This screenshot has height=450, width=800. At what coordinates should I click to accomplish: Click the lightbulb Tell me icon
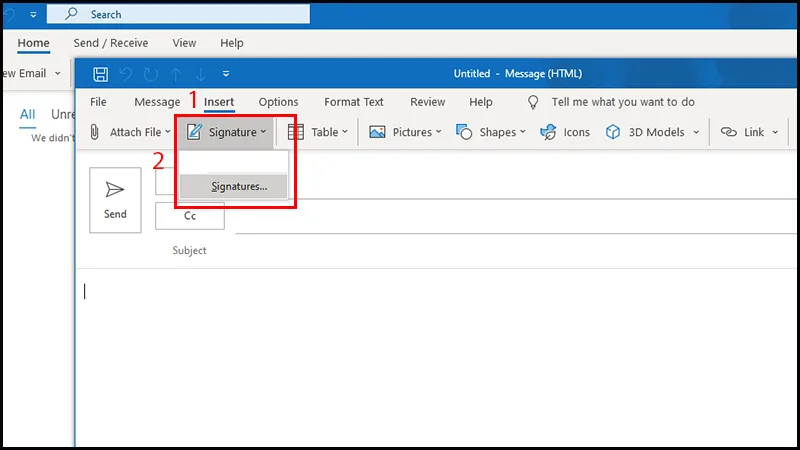[x=533, y=103]
